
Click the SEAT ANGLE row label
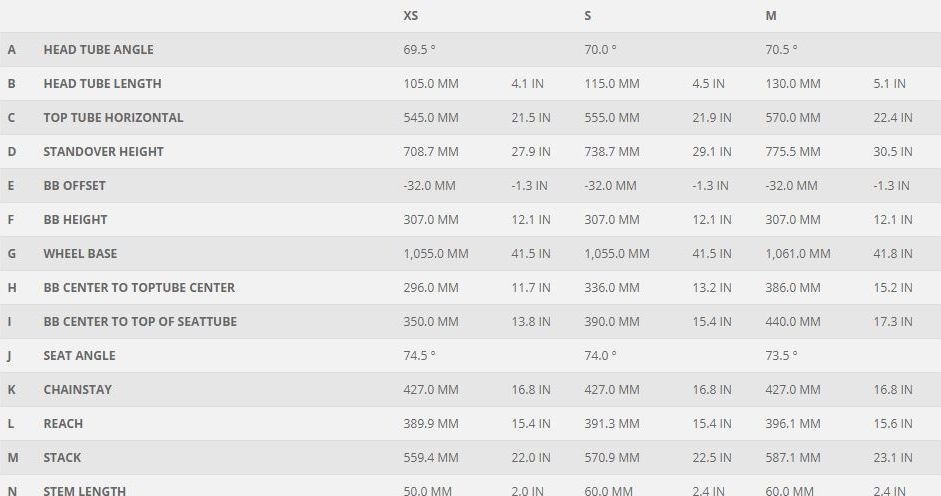click(x=79, y=356)
